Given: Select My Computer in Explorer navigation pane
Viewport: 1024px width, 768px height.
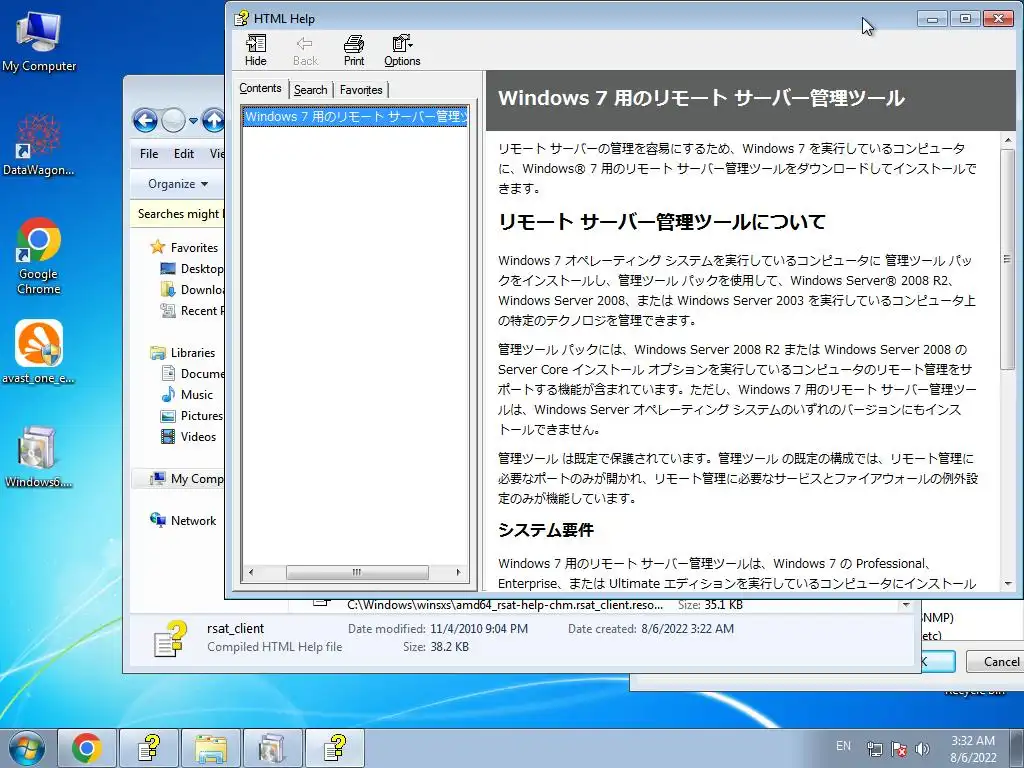Looking at the screenshot, I should click(187, 479).
